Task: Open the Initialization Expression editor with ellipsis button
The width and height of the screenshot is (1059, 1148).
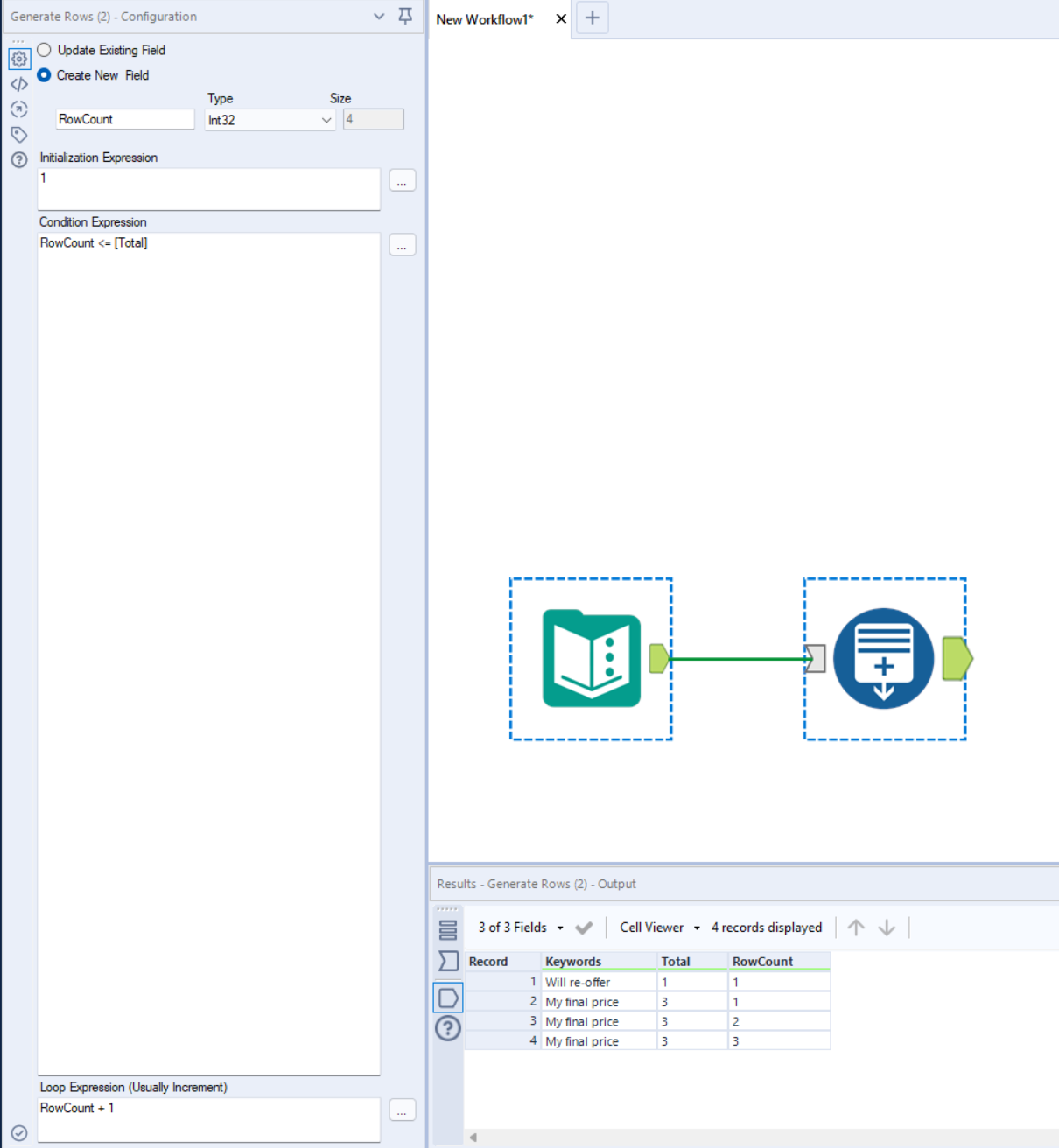Action: pyautogui.click(x=402, y=180)
